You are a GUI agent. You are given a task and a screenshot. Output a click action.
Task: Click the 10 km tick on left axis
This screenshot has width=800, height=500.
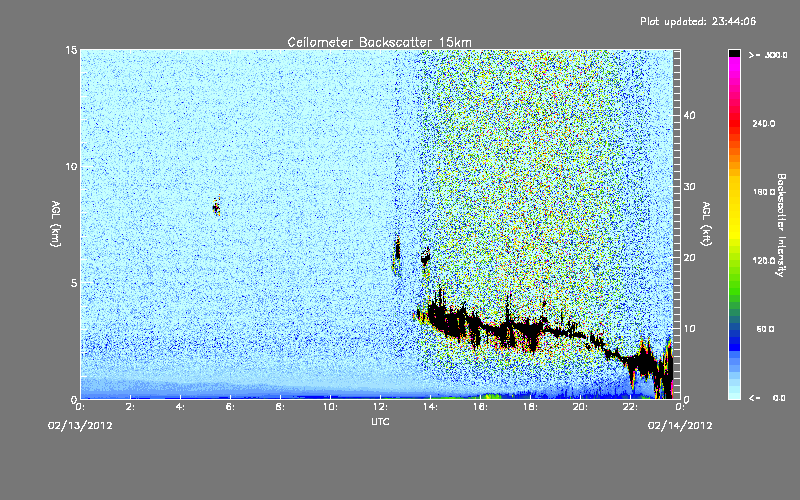tap(71, 167)
